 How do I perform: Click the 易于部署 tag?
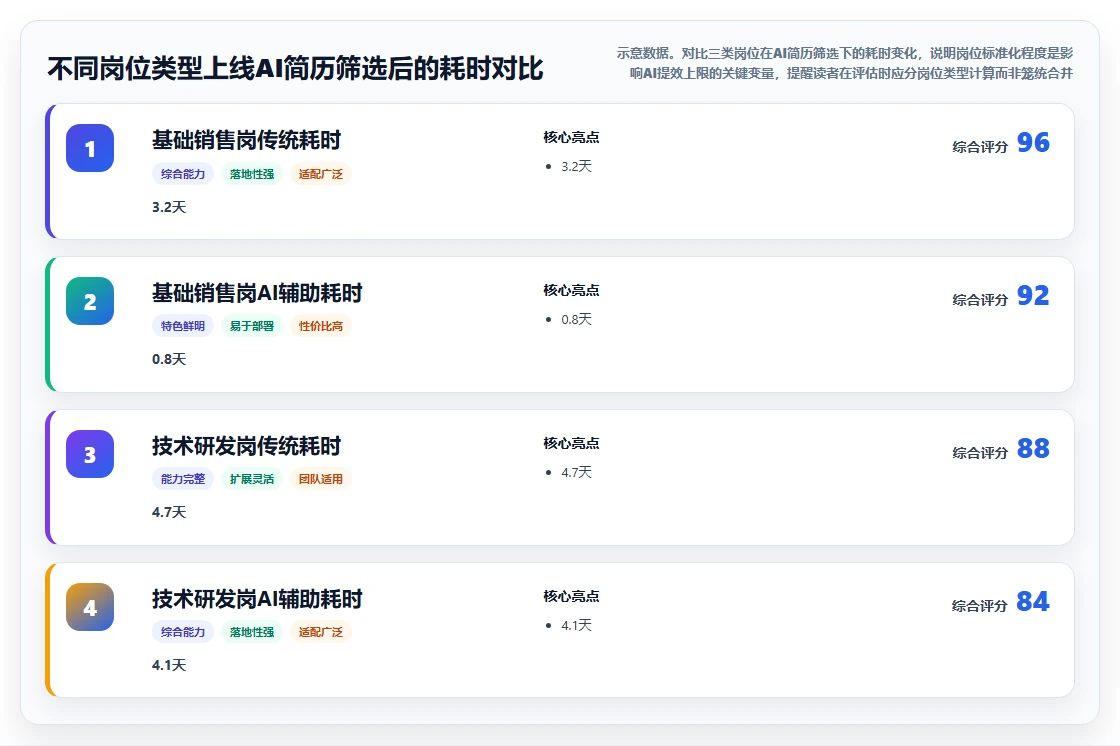252,326
